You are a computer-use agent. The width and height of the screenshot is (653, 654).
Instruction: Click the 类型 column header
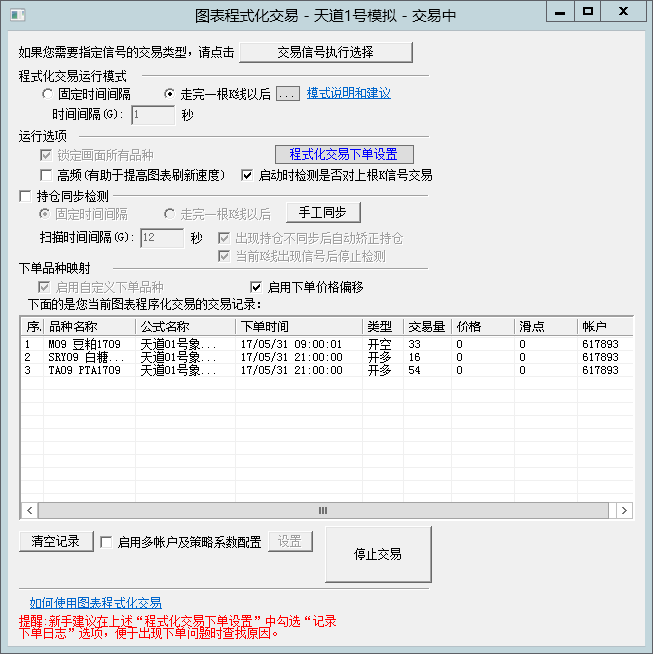coord(383,326)
